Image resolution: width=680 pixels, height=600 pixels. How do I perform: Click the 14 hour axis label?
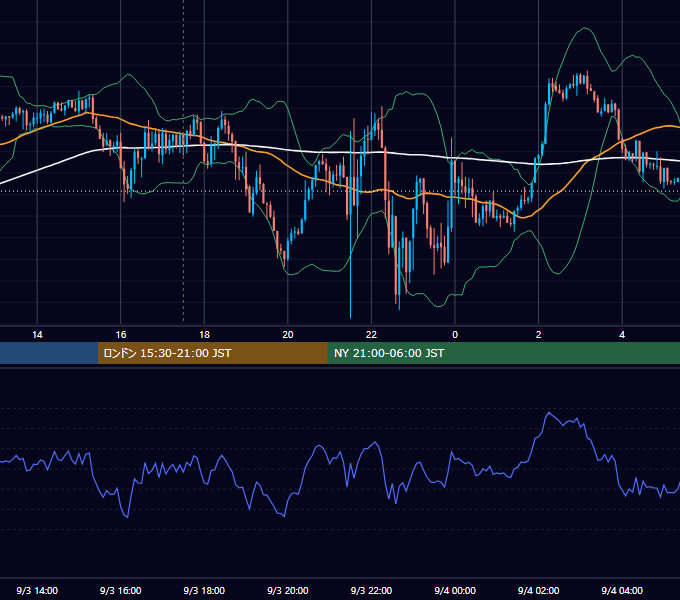tap(37, 335)
